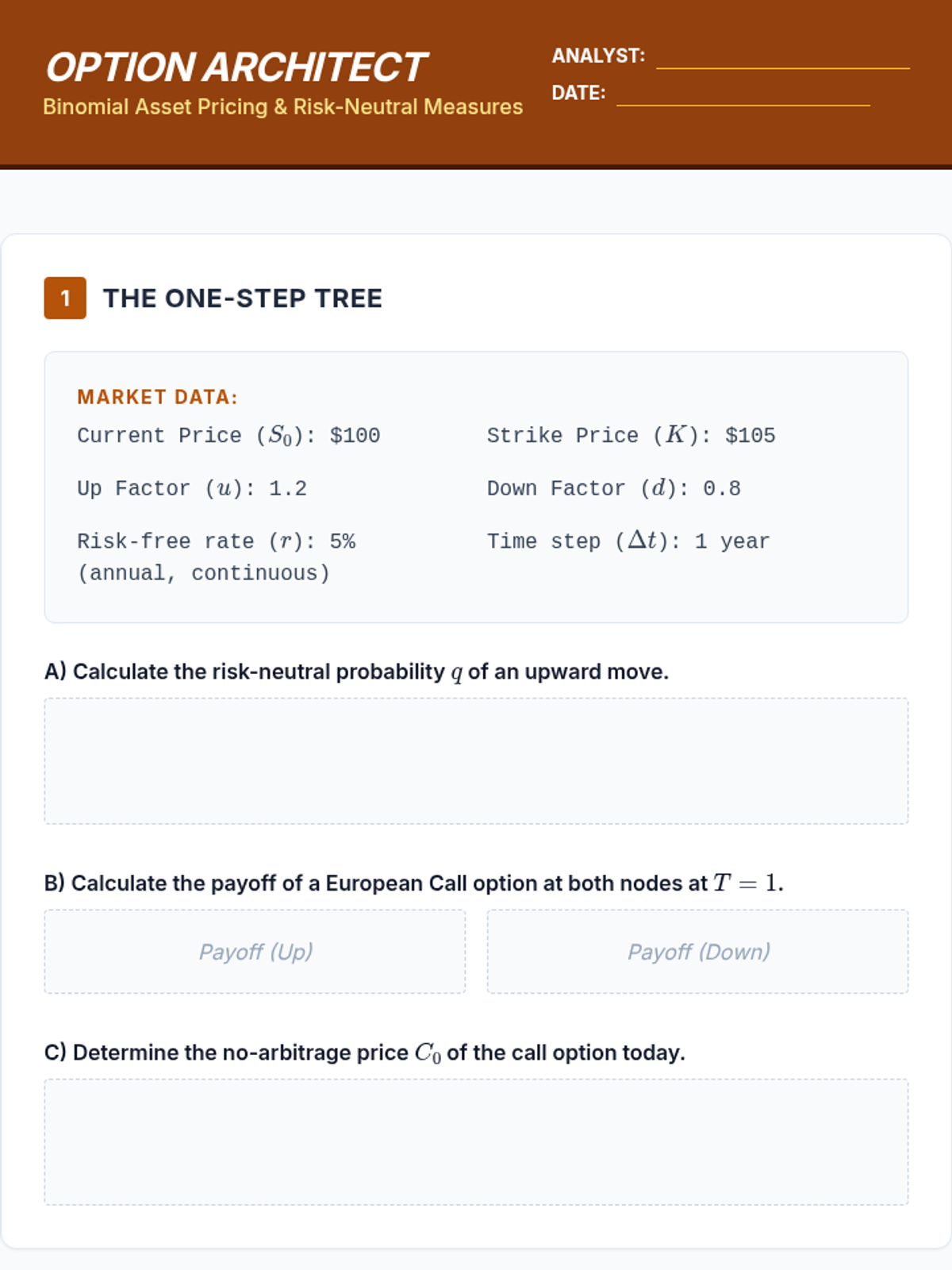
Task: Click question B about European Call payoff
Action: tap(414, 883)
